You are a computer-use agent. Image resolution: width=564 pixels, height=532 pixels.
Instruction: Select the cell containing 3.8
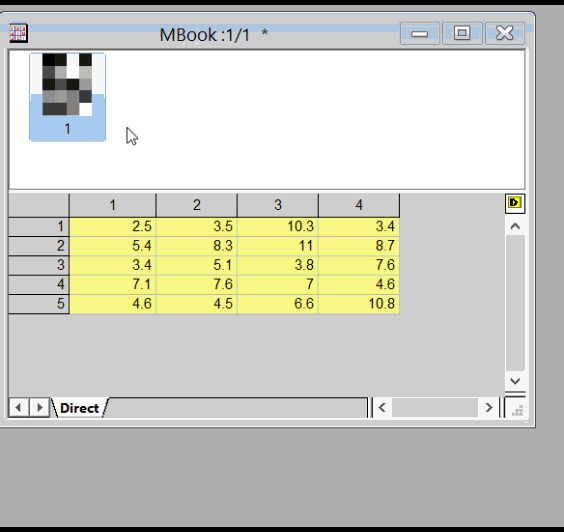coord(278,265)
